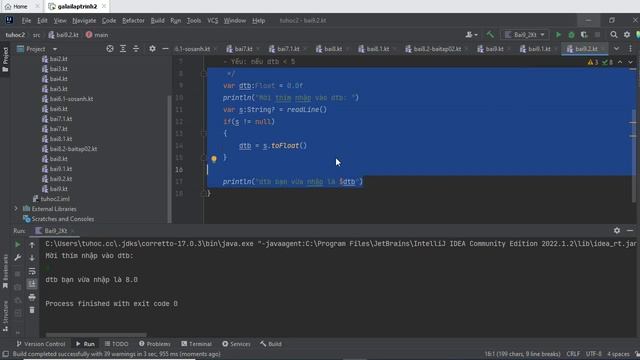The height and width of the screenshot is (360, 640).
Task: Expand External Libraries node
Action: coord(16,209)
